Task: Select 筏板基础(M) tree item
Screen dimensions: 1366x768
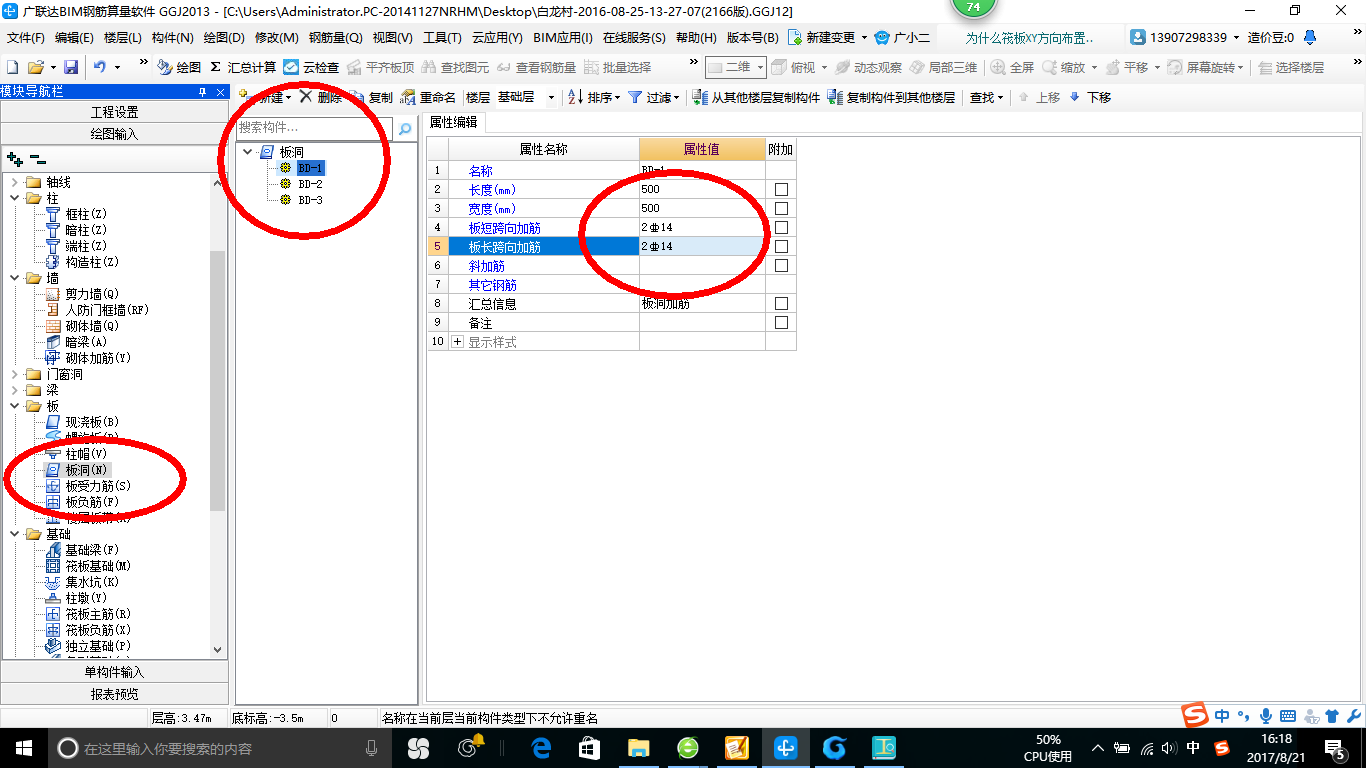Action: (x=98, y=566)
